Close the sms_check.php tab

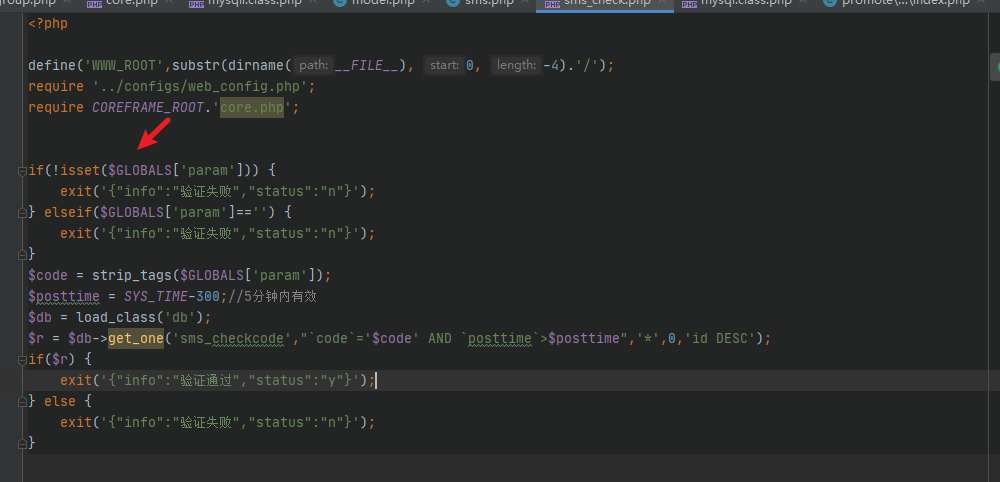(661, 3)
